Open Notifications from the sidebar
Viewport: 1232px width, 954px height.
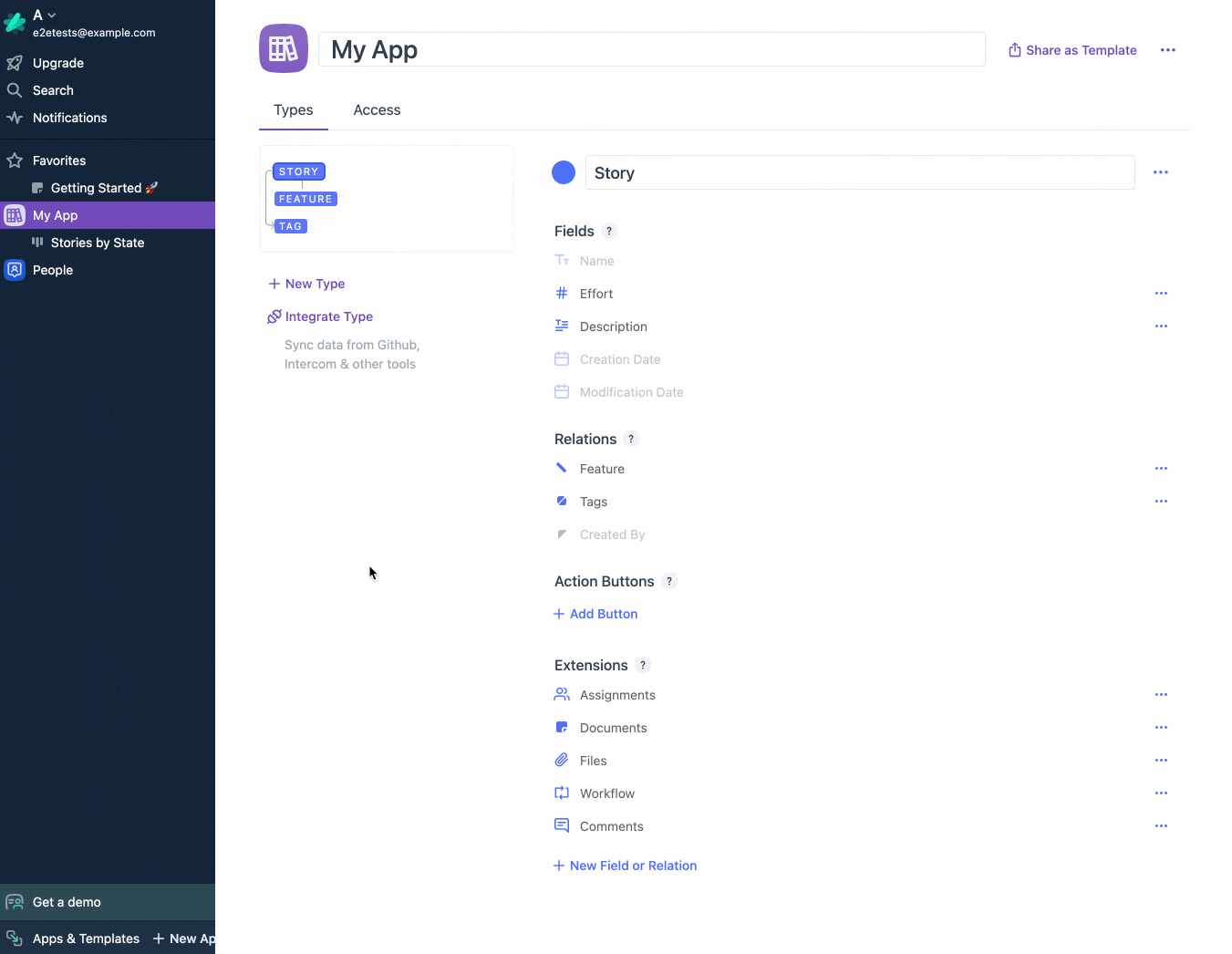69,118
